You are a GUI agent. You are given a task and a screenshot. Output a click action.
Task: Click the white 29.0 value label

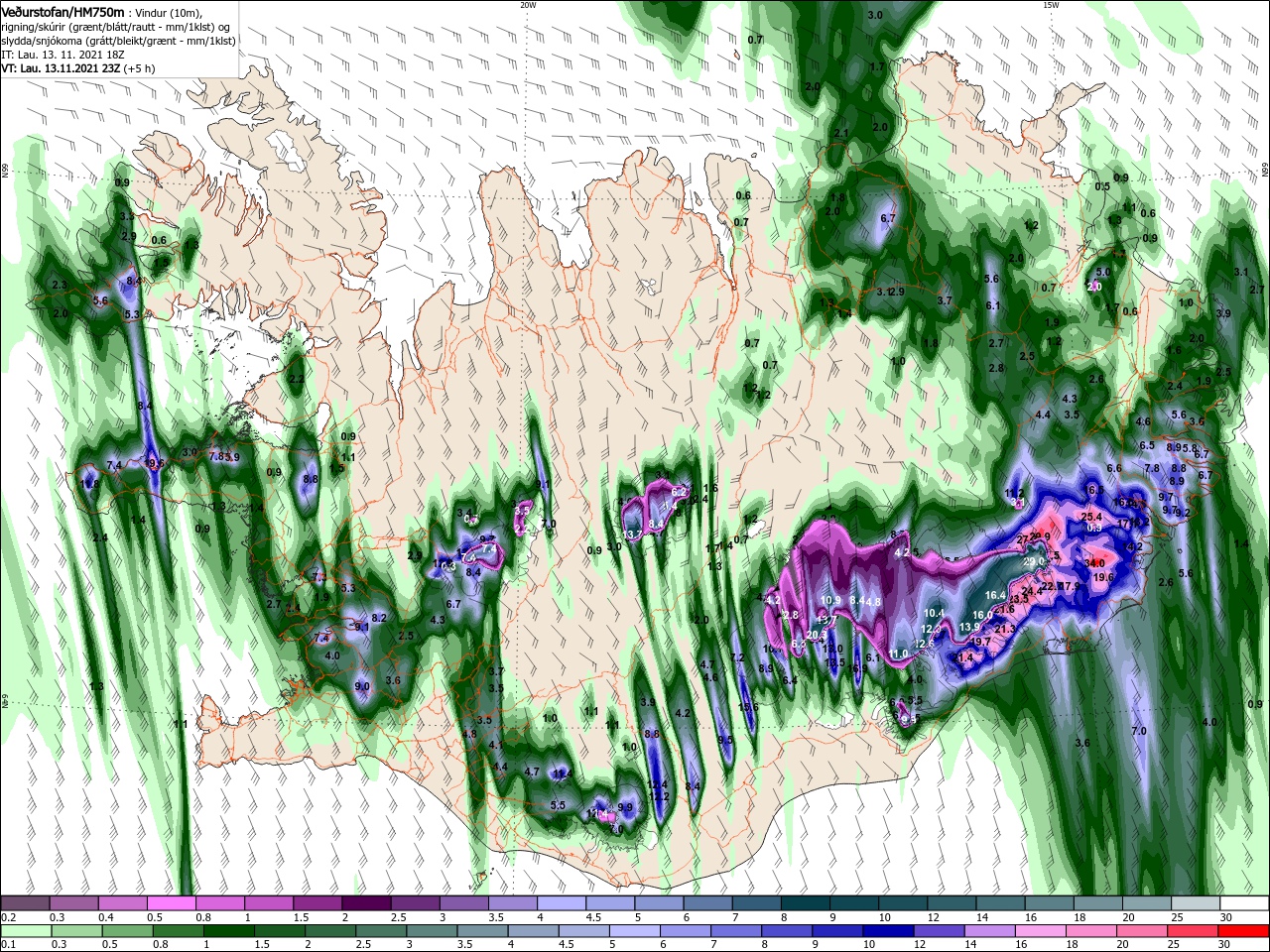(x=1035, y=562)
